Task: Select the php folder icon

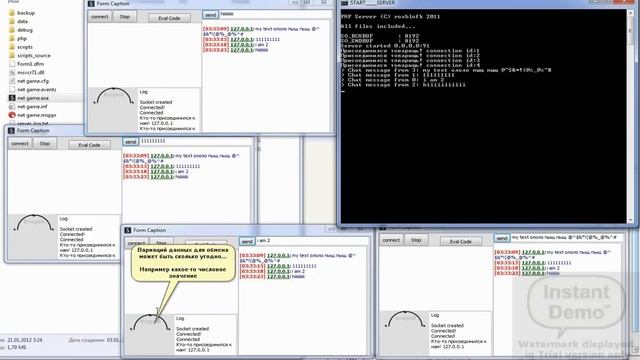Action: [12, 38]
